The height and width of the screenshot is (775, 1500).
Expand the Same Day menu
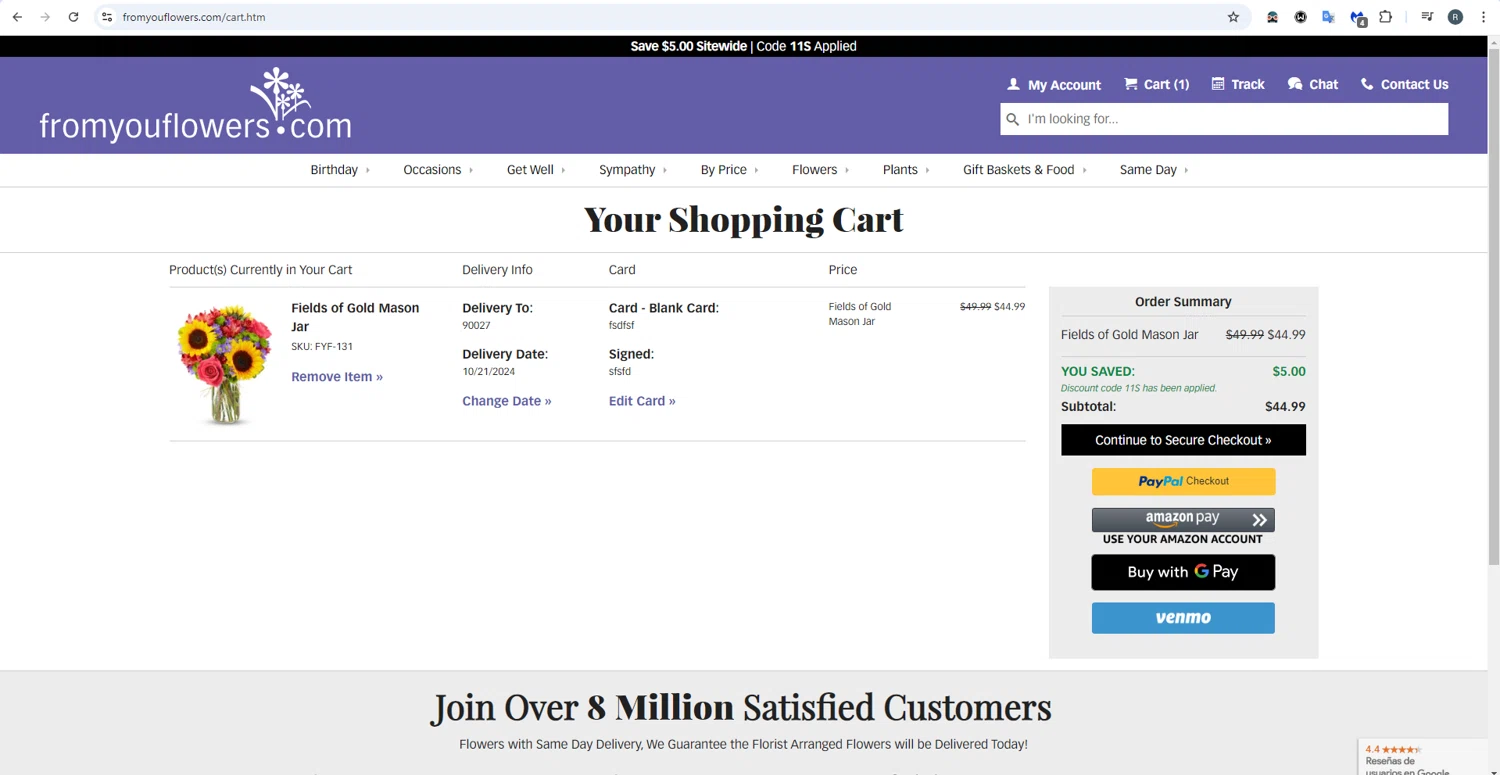1154,170
